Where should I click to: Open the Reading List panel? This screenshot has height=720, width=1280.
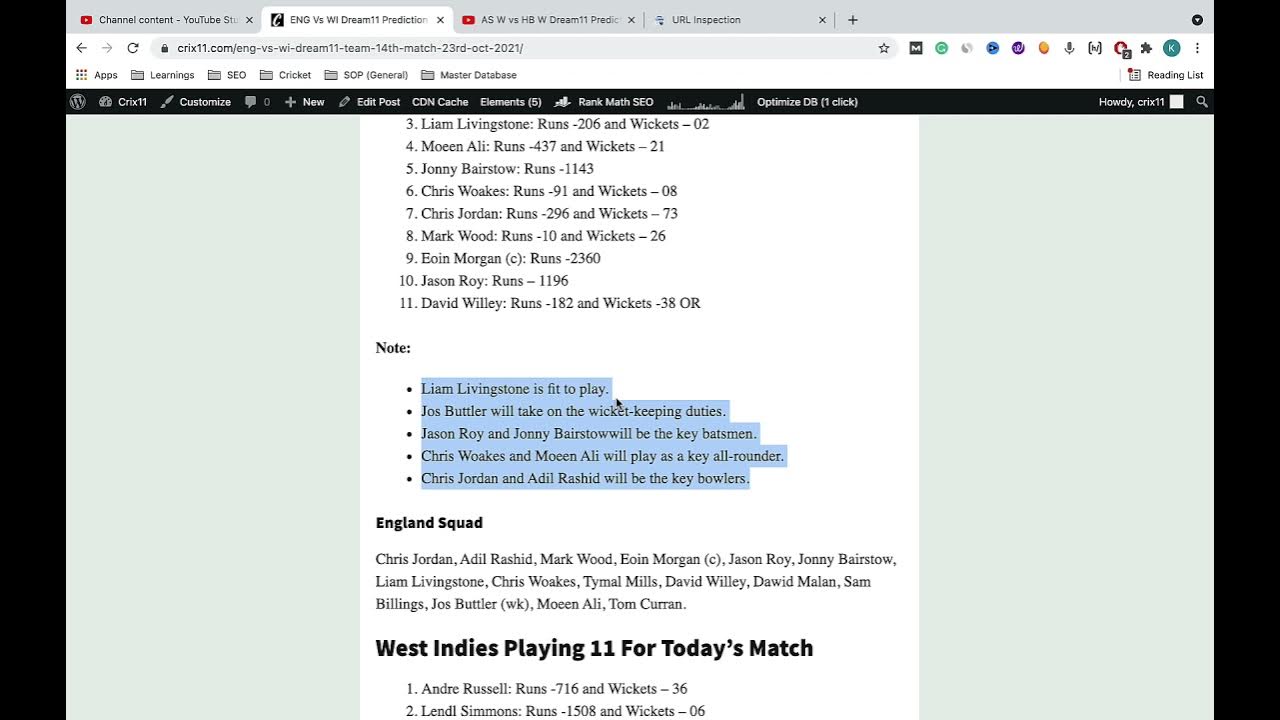tap(1165, 75)
